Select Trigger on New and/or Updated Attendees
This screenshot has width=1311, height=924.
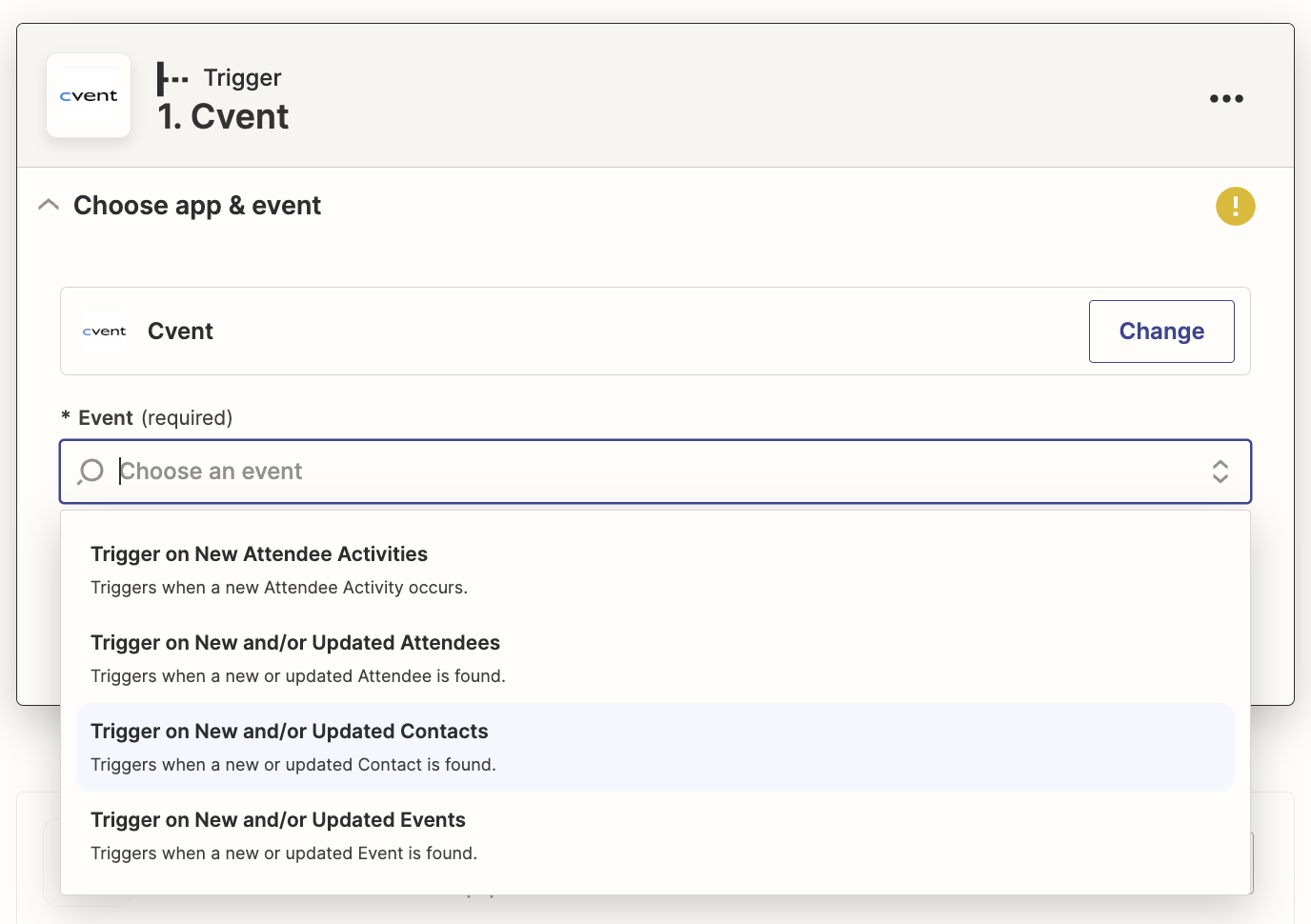click(655, 659)
